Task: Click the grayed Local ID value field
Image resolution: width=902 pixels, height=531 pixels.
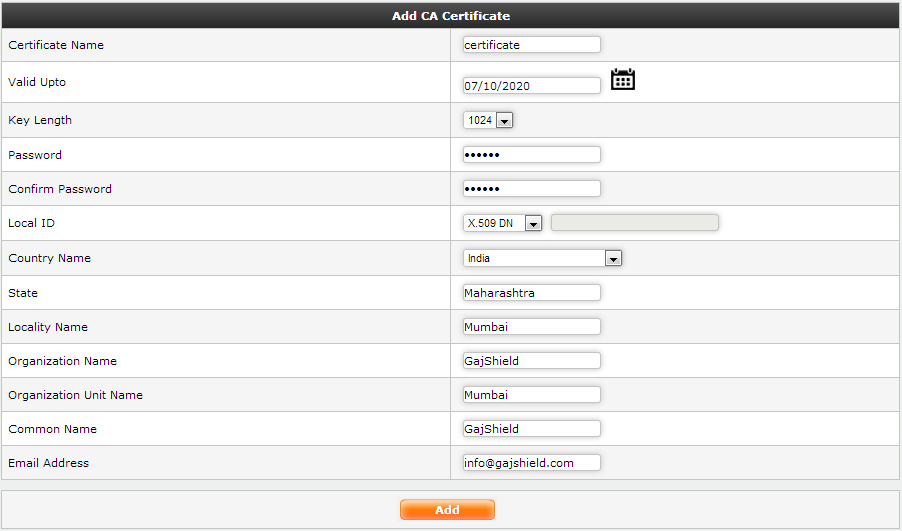Action: tap(634, 223)
